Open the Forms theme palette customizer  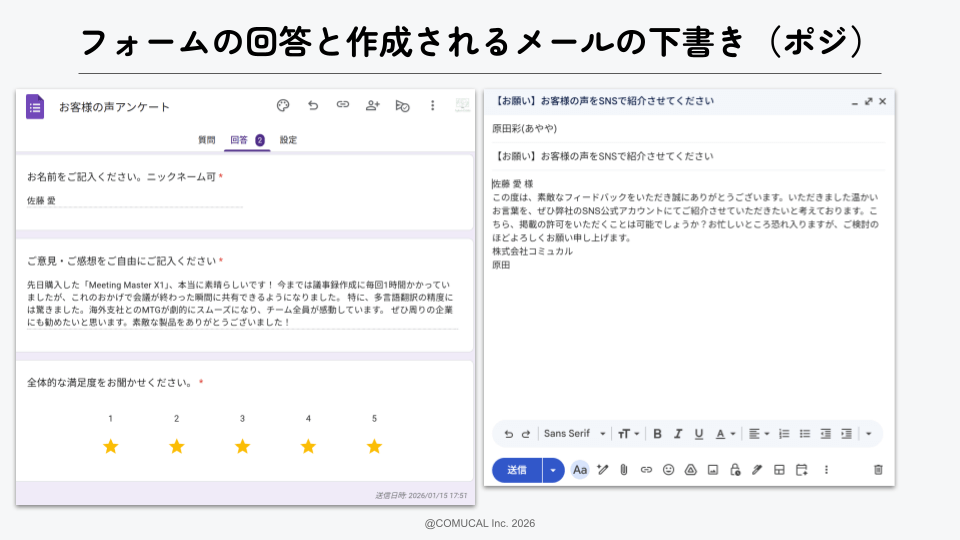283,105
